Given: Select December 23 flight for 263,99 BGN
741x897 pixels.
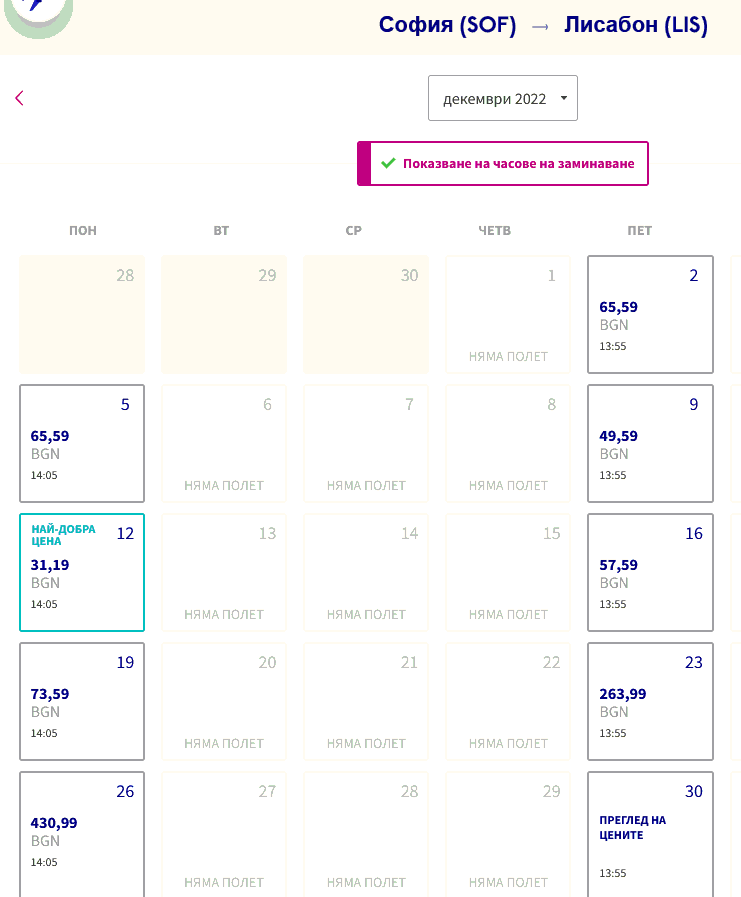Looking at the screenshot, I should [650, 701].
